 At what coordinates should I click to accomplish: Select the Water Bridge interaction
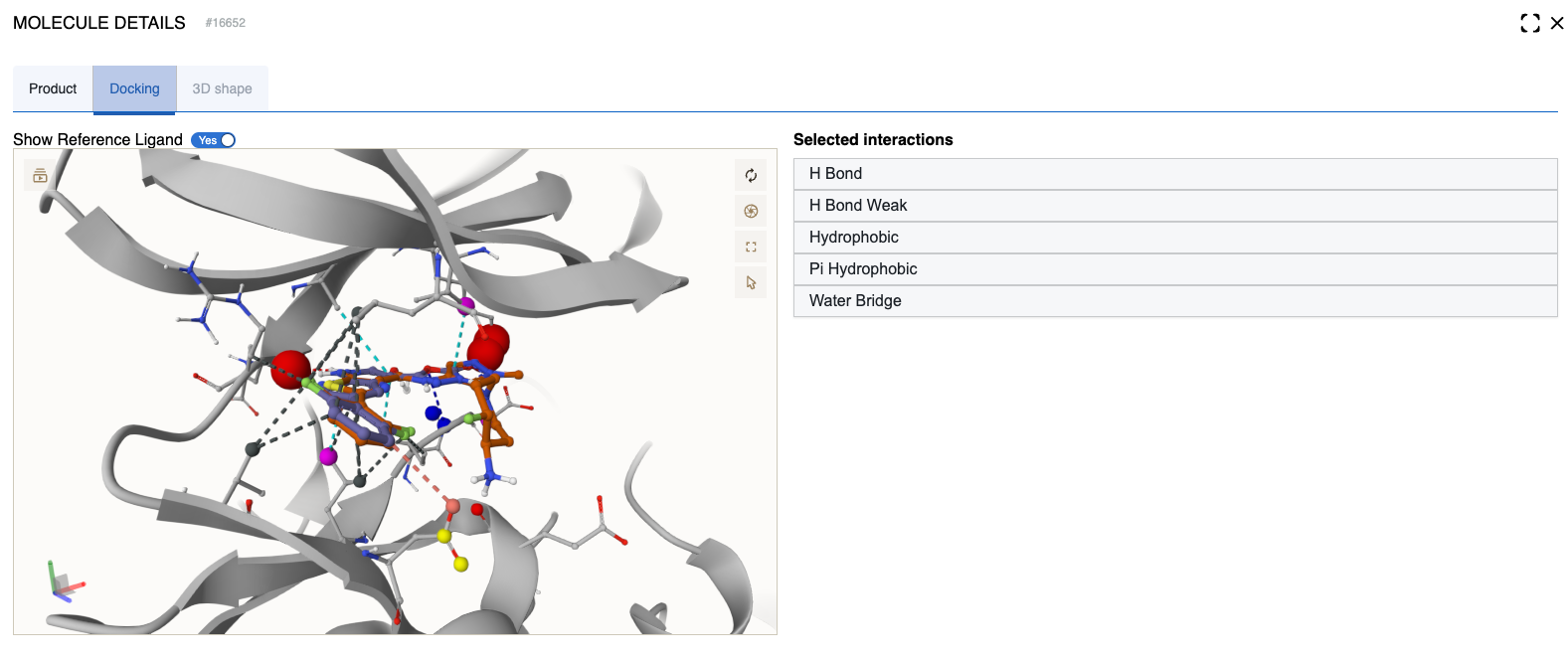click(x=1174, y=301)
